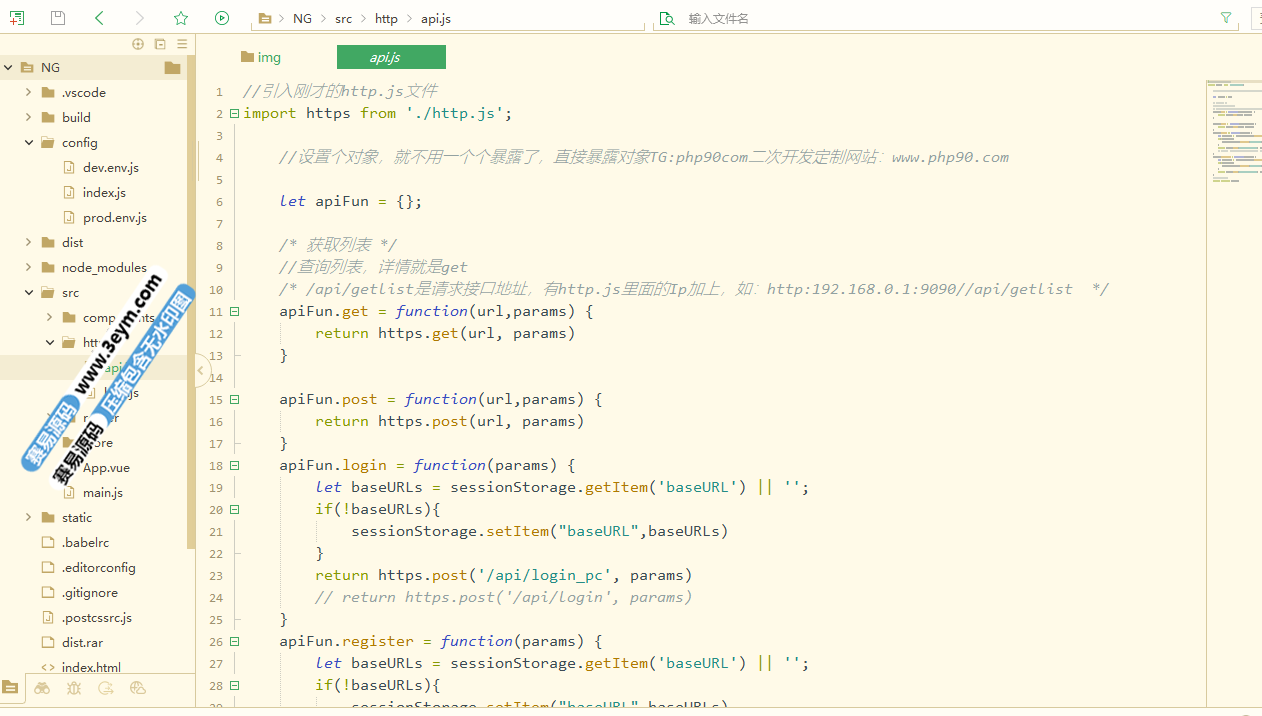Click the save file icon
Screen dimensions: 1262x716
pos(58,18)
